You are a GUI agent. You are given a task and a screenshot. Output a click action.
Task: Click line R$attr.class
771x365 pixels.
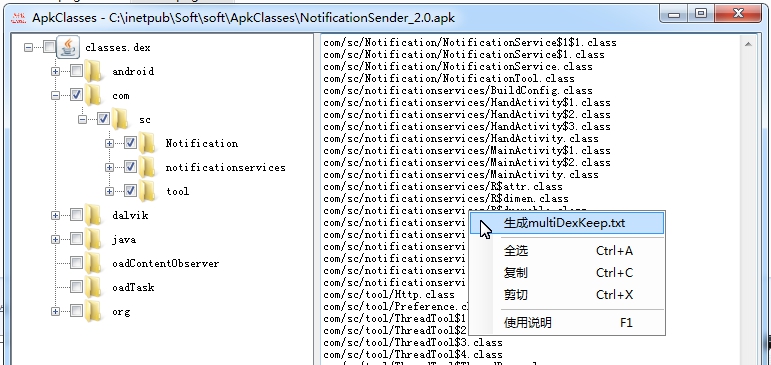pyautogui.click(x=443, y=186)
